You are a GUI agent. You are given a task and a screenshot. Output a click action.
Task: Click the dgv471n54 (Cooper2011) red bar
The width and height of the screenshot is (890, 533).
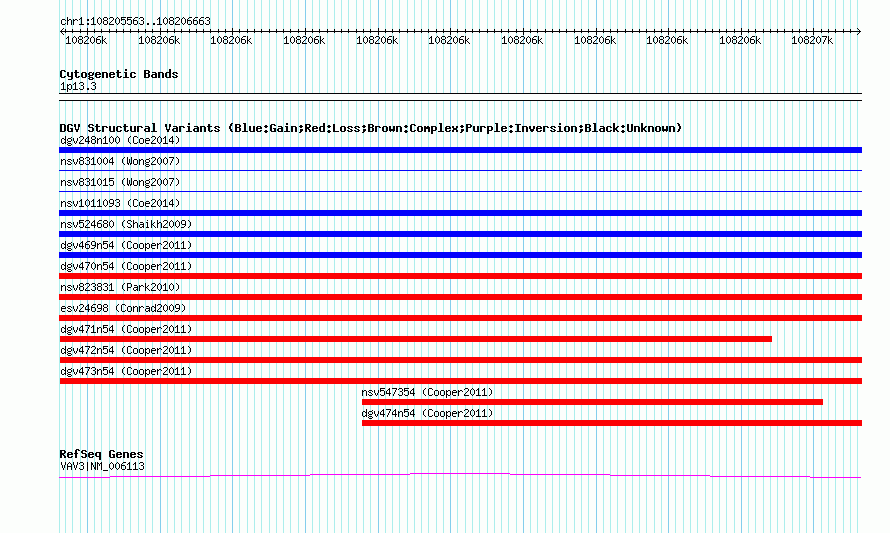pos(415,339)
